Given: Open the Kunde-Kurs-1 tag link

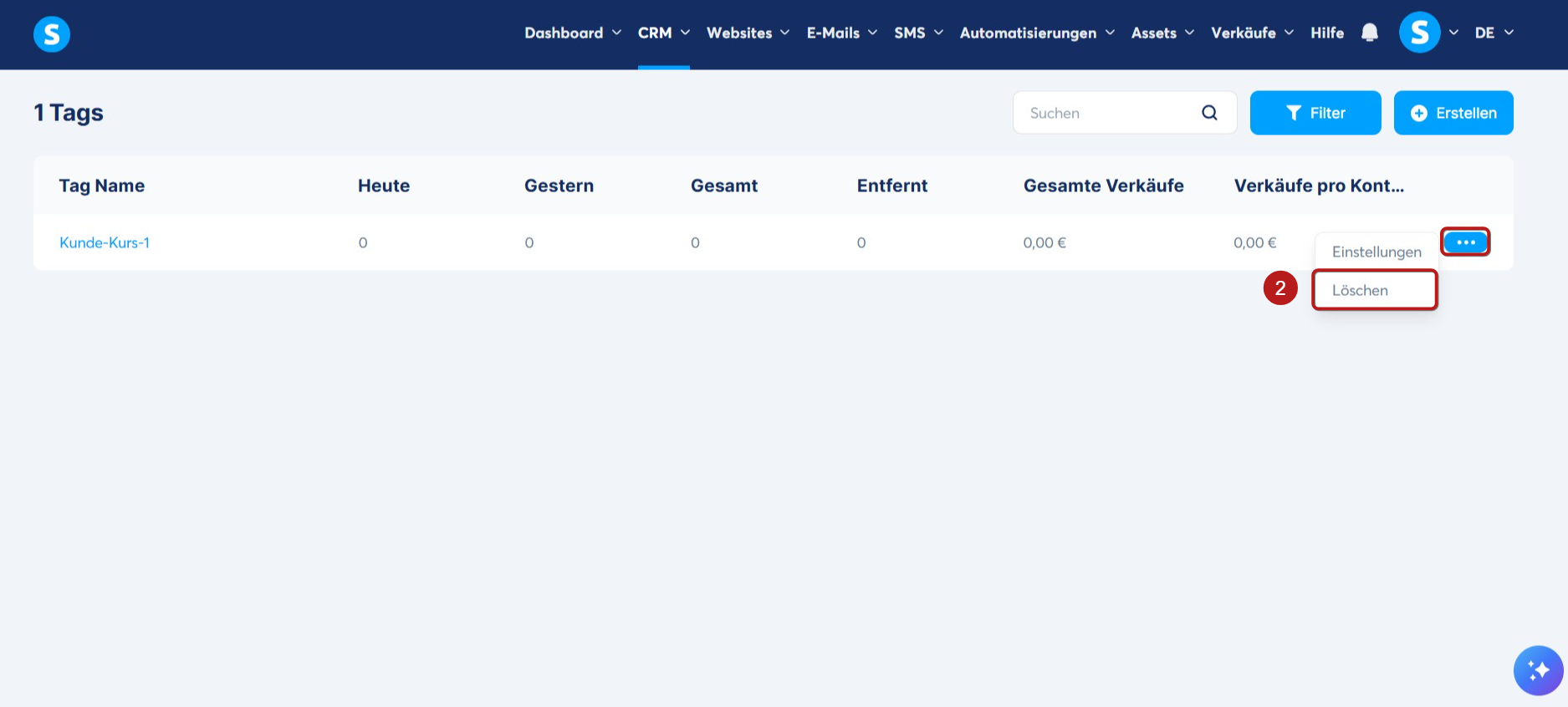Looking at the screenshot, I should pos(105,242).
